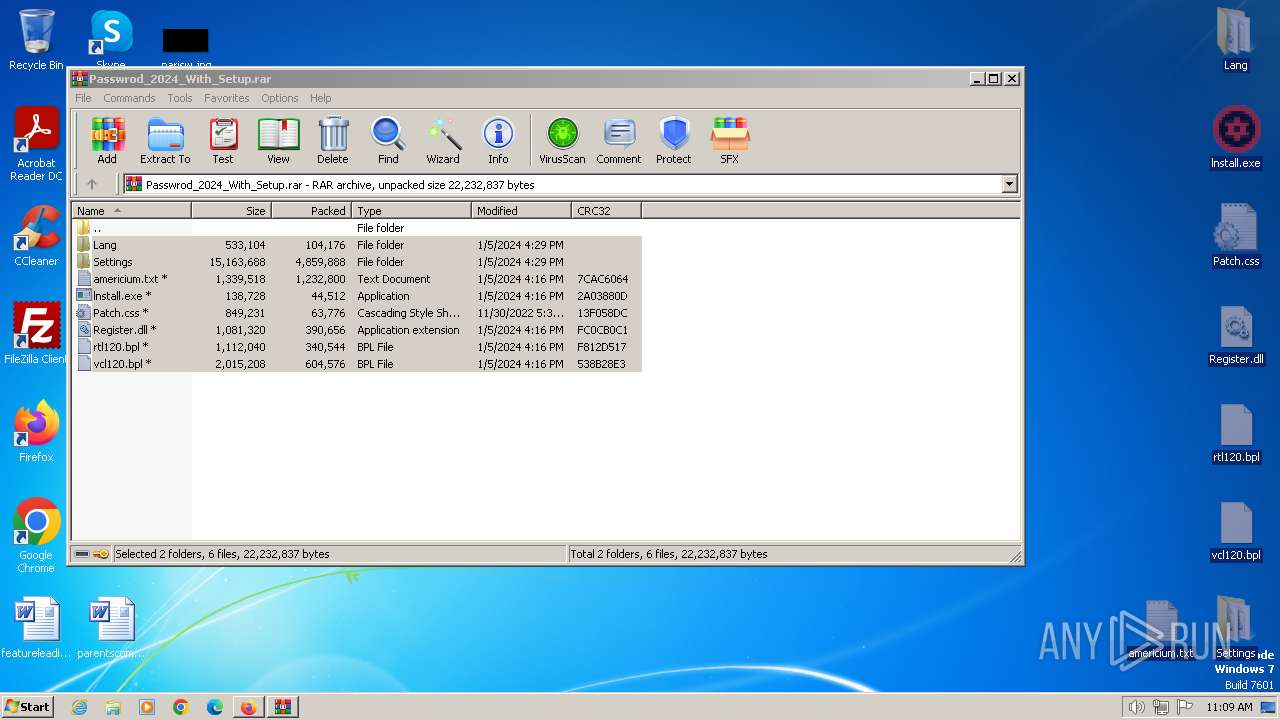Run Test on the archive
Image resolution: width=1280 pixels, height=720 pixels.
(x=223, y=140)
